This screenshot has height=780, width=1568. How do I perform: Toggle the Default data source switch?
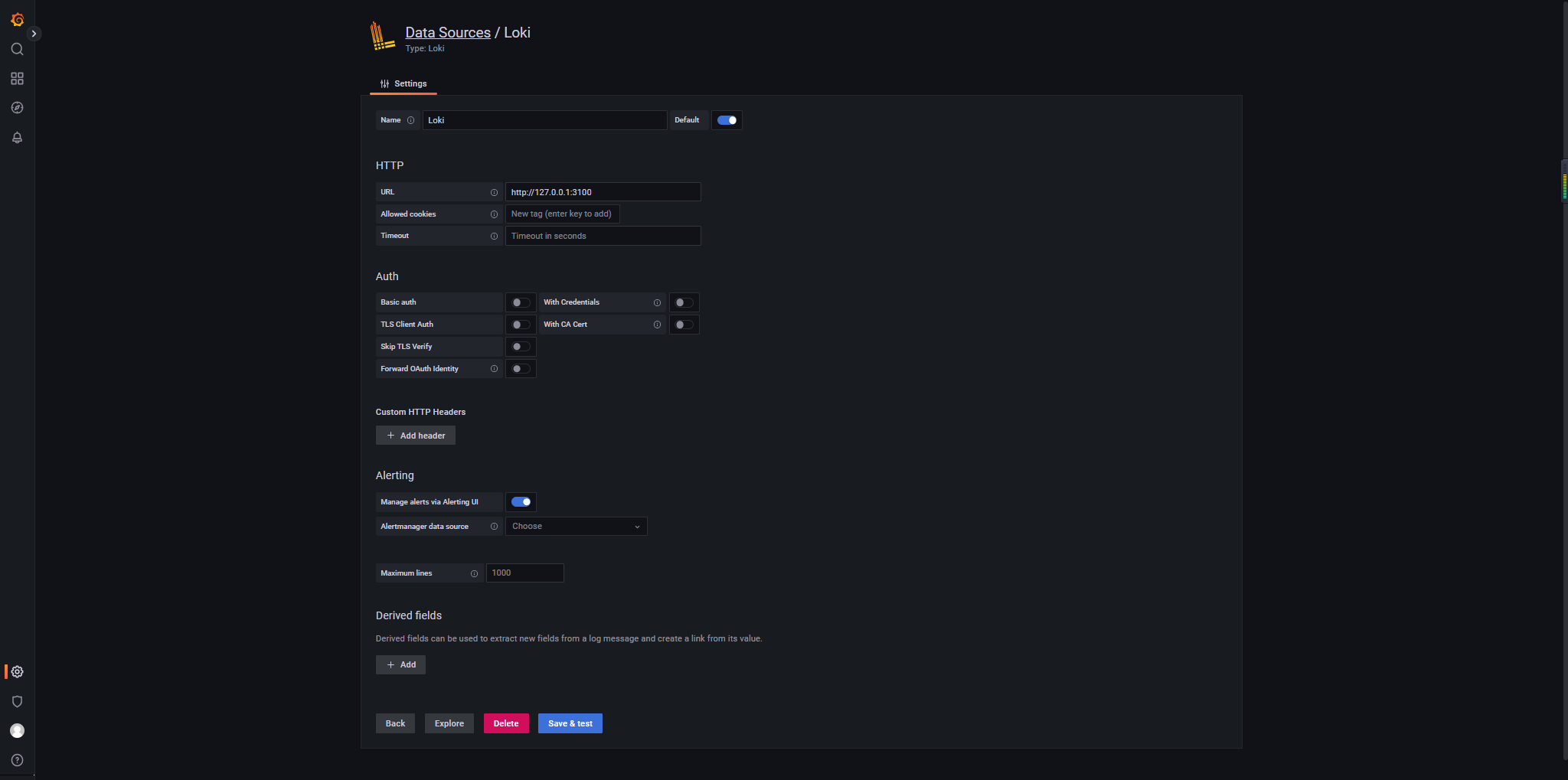click(x=727, y=120)
